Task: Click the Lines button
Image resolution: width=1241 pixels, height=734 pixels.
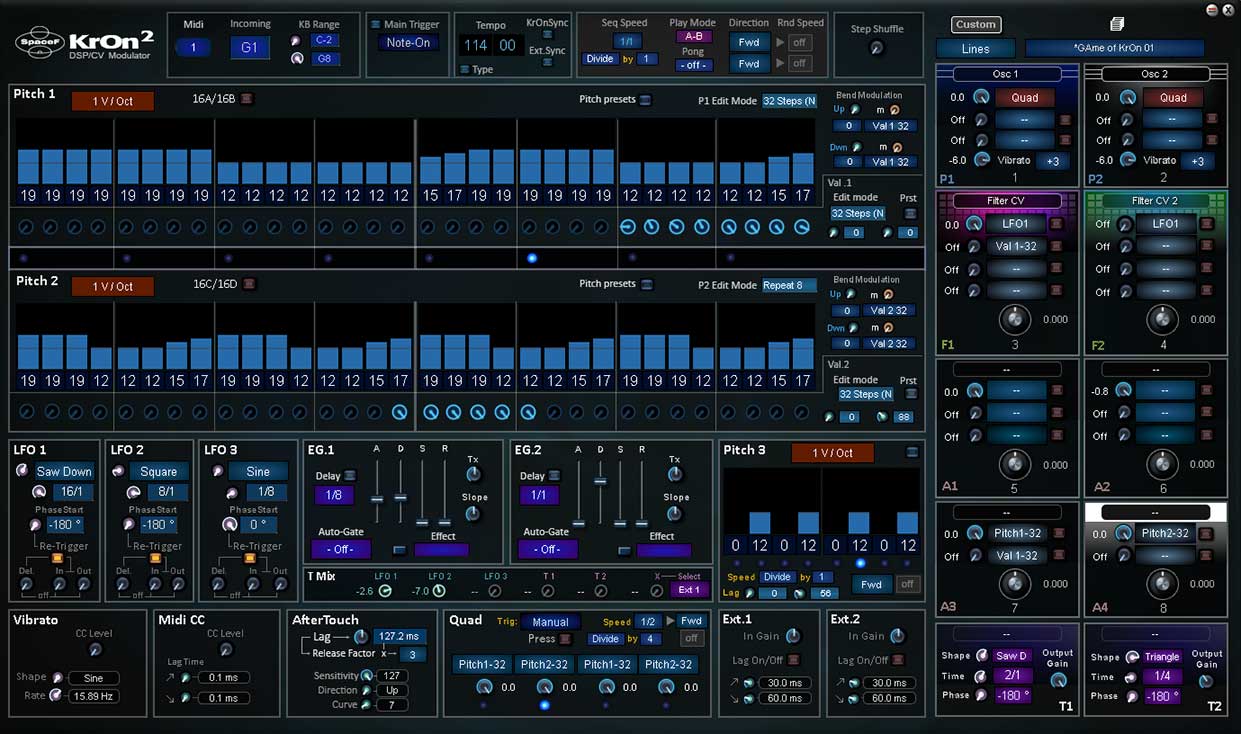Action: pos(975,48)
